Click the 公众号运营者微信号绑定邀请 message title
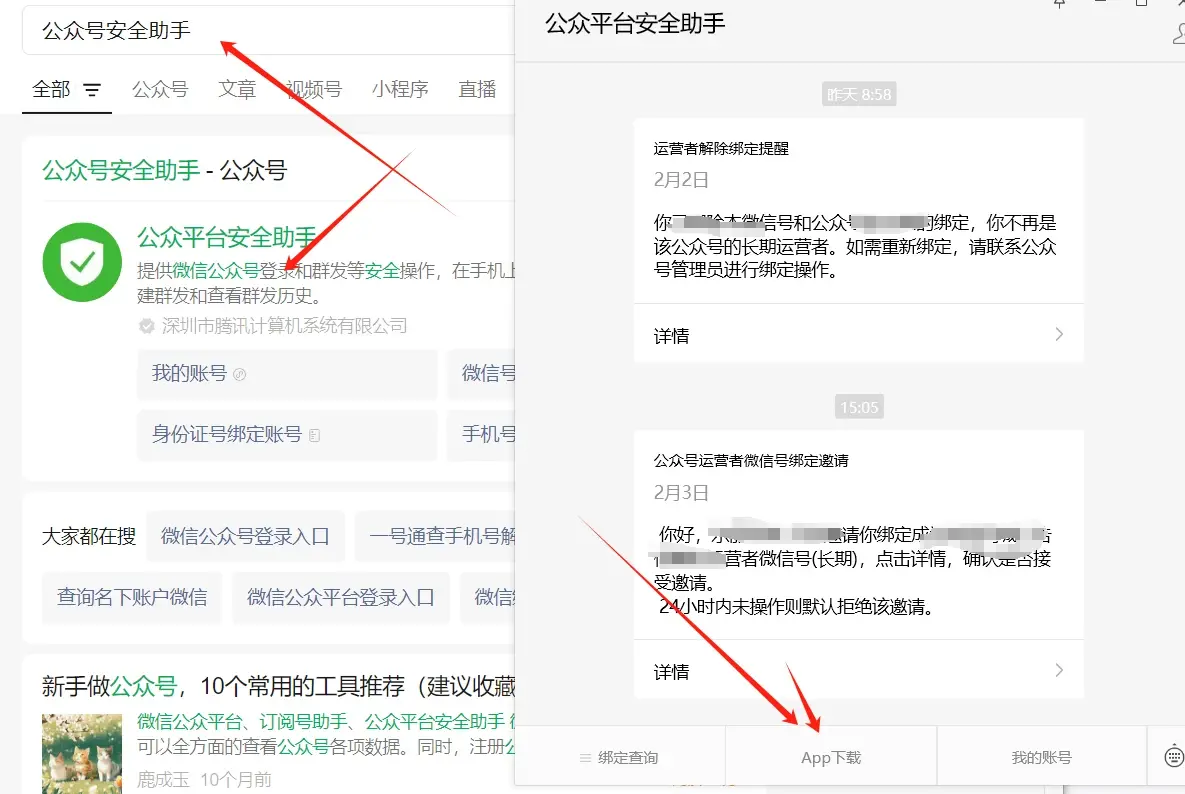Screen dimensions: 1185x794 [x=751, y=461]
